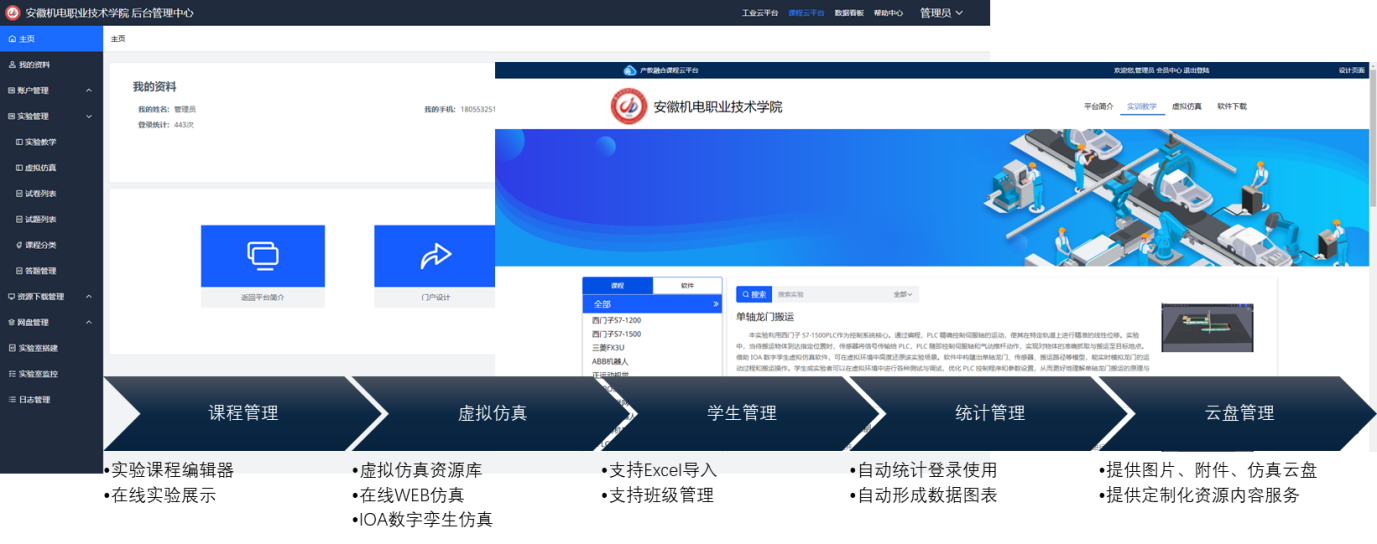
Task: Select 三菱FX3U in course list
Action: pos(609,347)
